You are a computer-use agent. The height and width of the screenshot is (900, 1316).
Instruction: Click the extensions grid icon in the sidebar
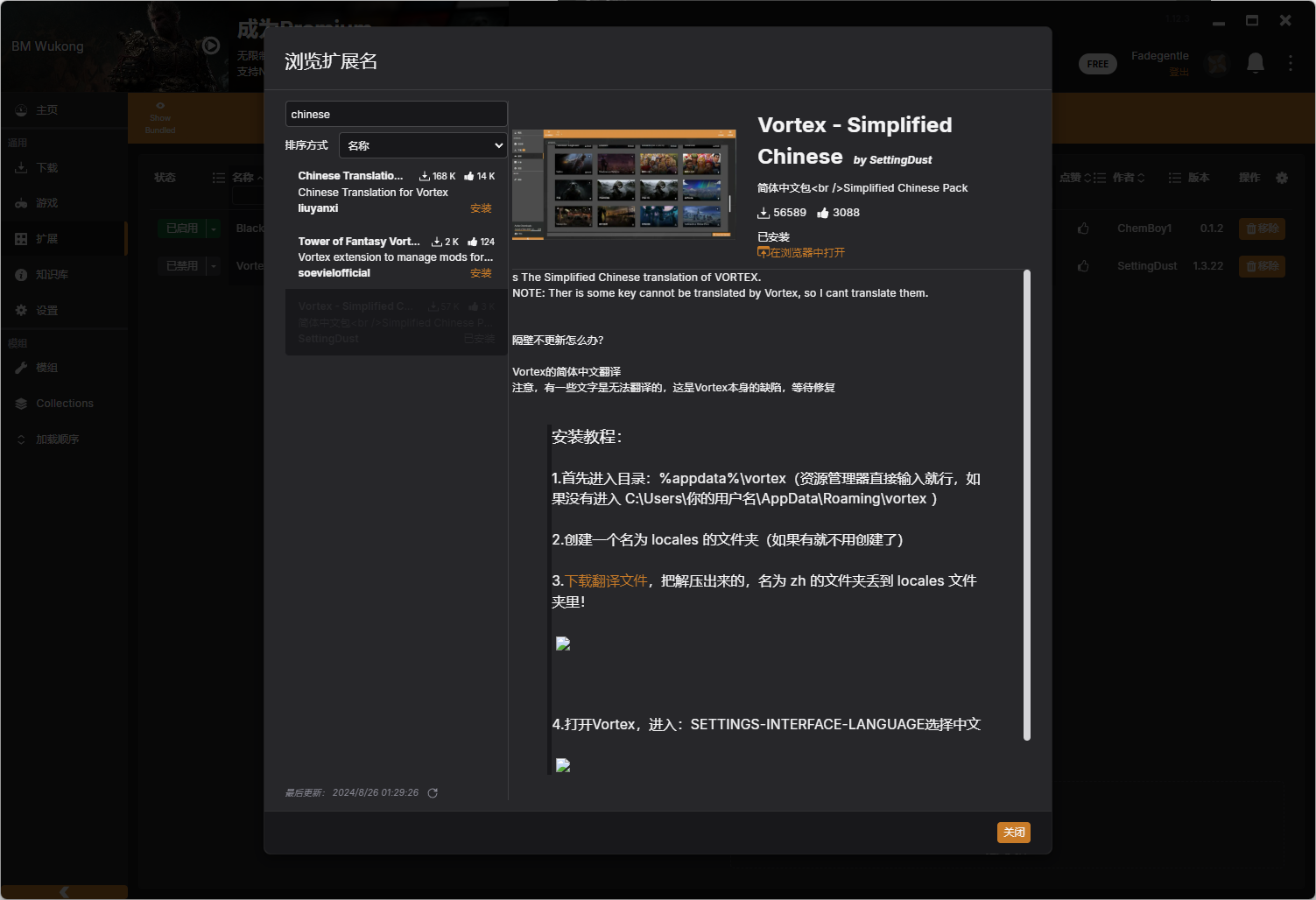tap(21, 239)
